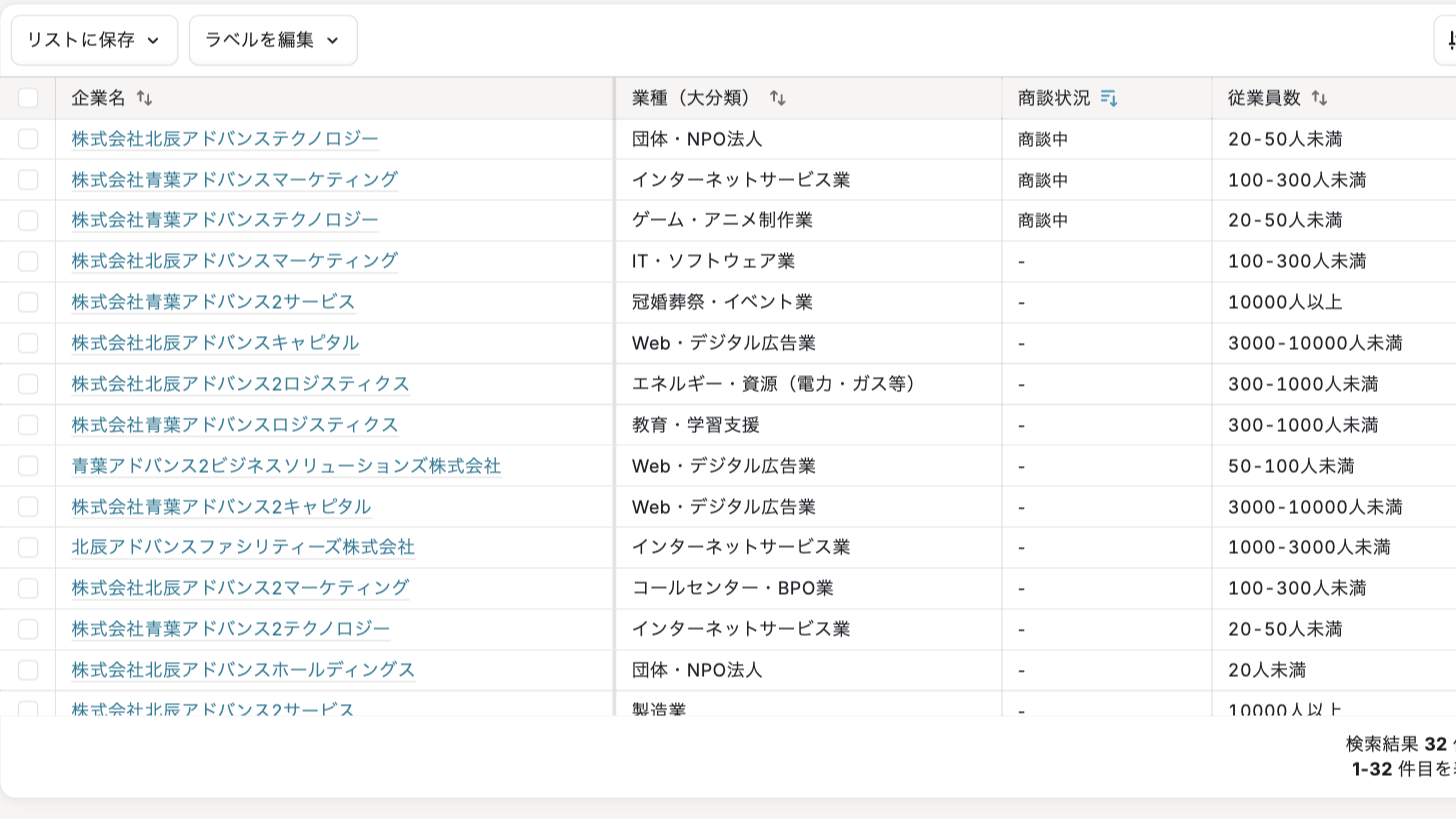Toggle the select-all checkbox in the table header

28,98
